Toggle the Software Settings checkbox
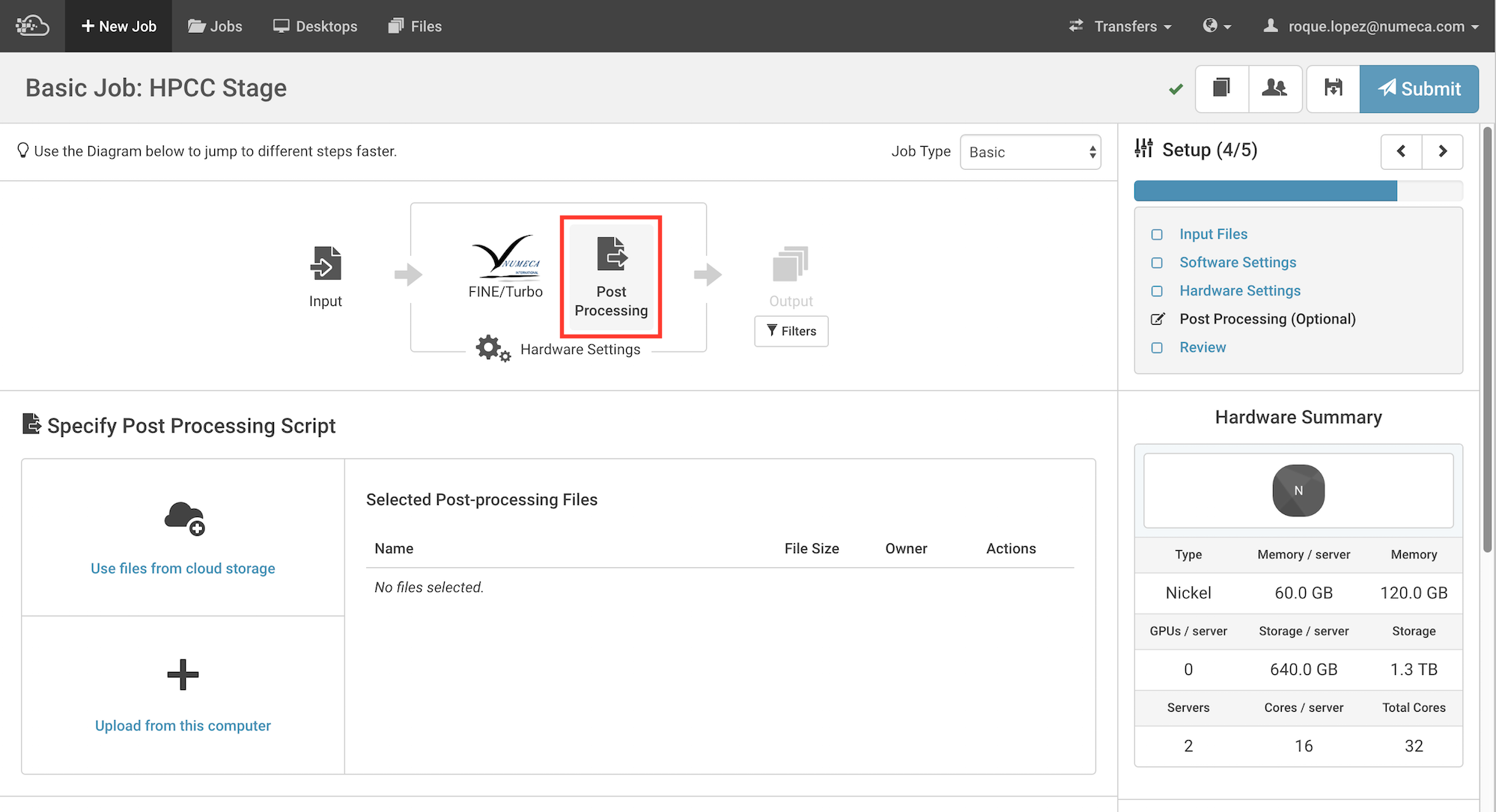The height and width of the screenshot is (812, 1496). (1157, 263)
